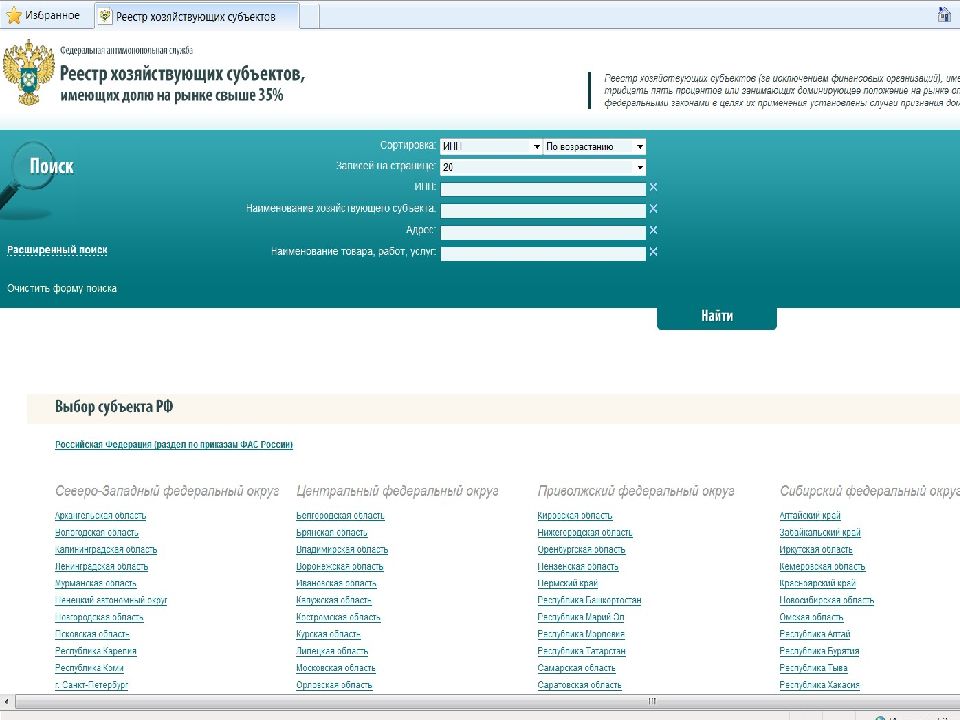This screenshot has width=960, height=720.
Task: Select Мурманская область
Action: 96,583
